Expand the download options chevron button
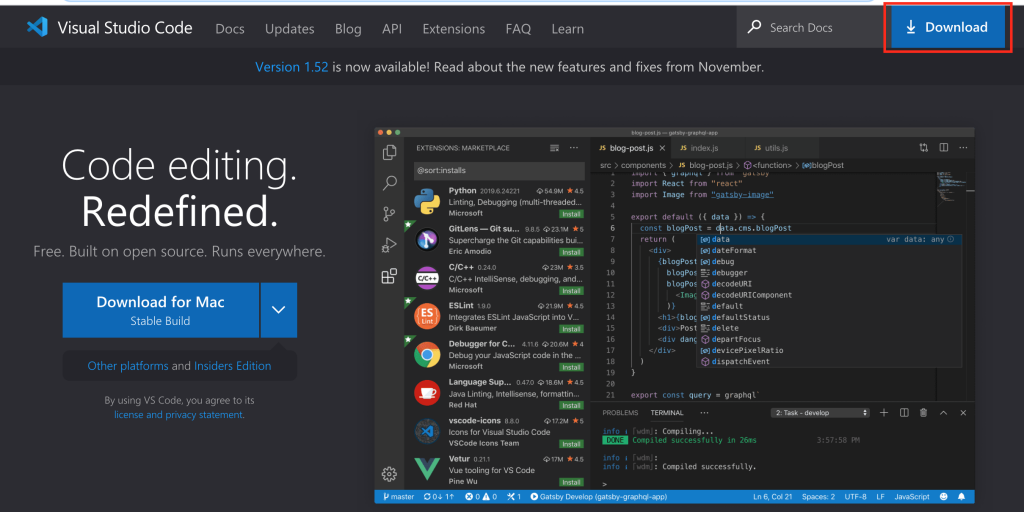 tap(278, 310)
